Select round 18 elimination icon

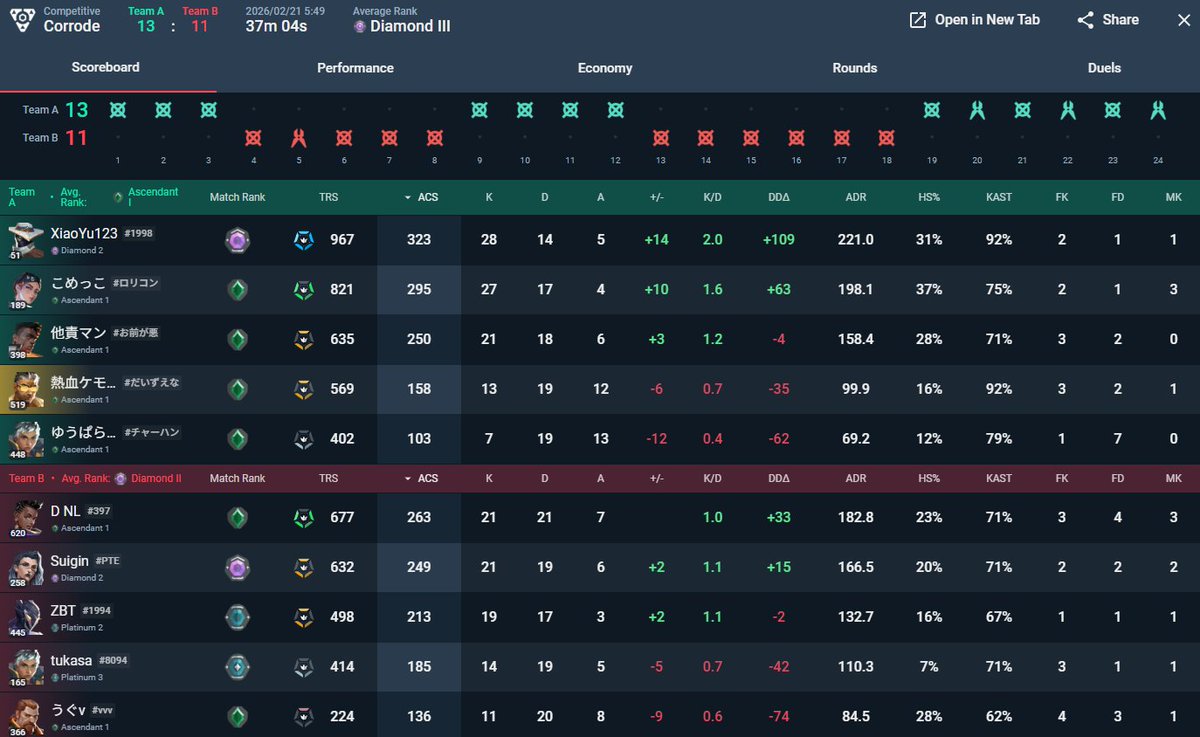886,138
